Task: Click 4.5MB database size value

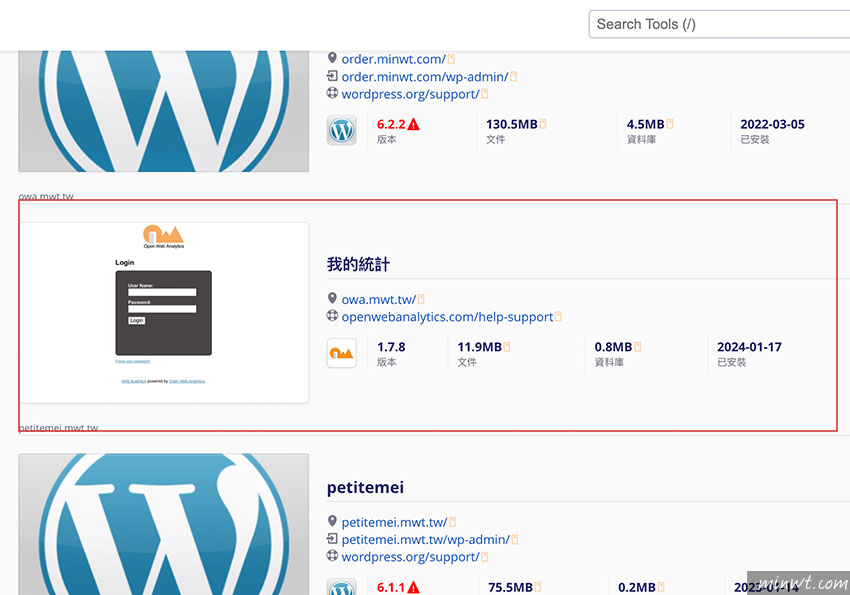Action: (645, 124)
